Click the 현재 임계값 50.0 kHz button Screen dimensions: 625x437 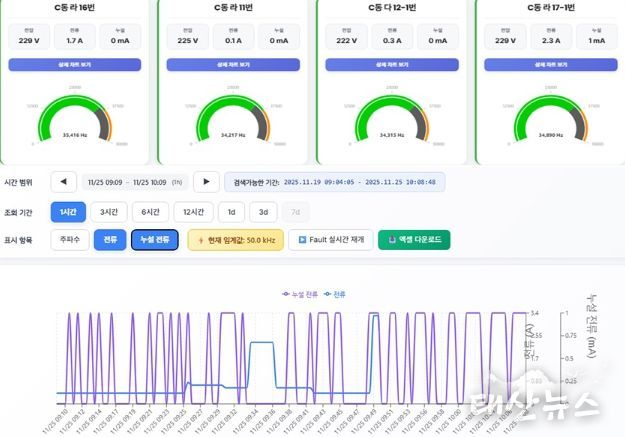coord(235,240)
